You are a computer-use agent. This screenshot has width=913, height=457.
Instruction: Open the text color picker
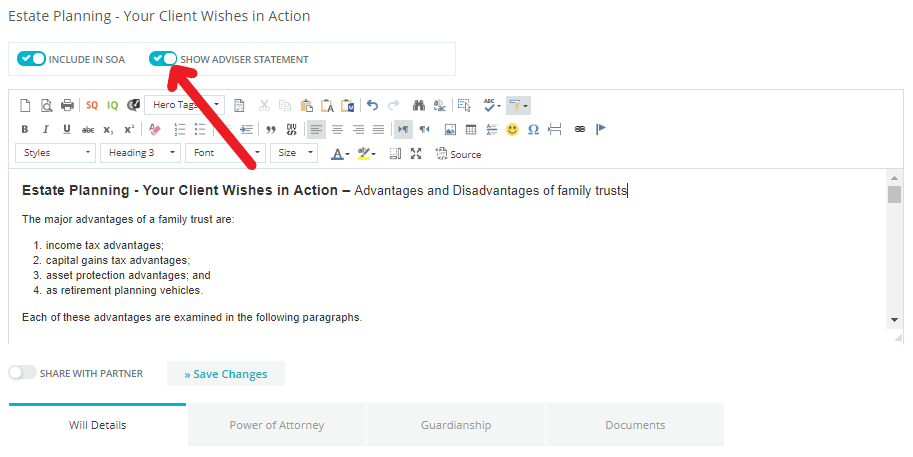(x=339, y=154)
